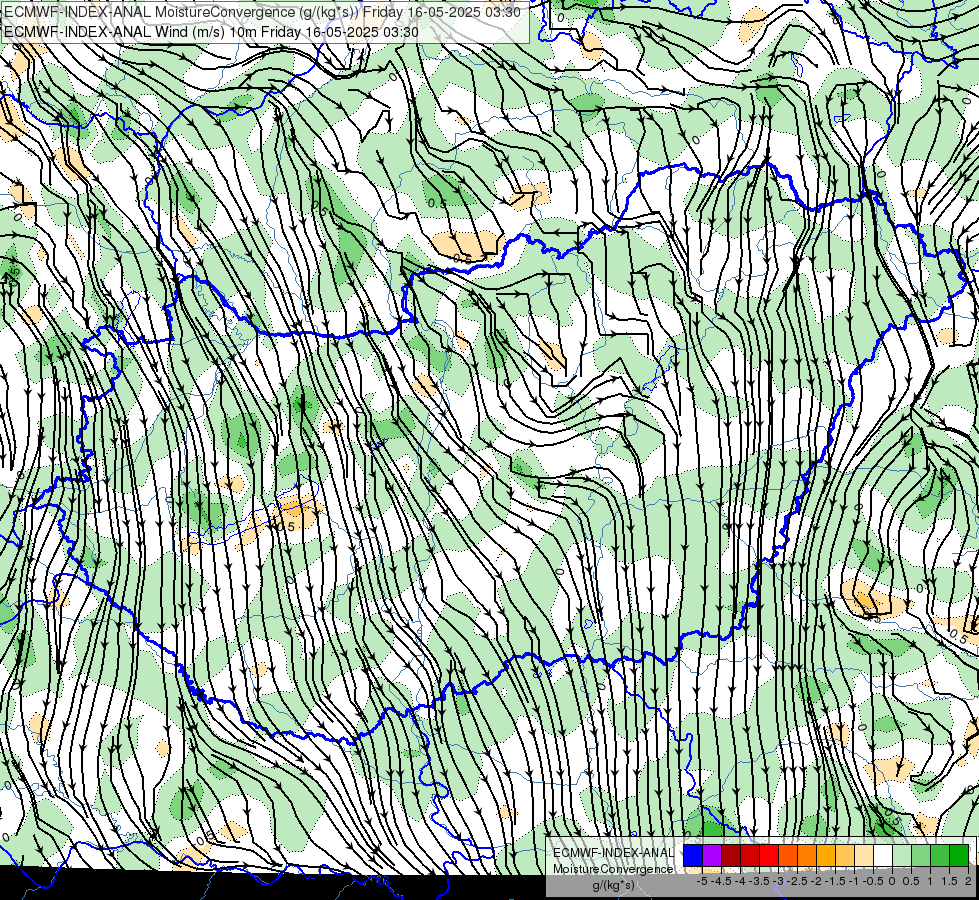Click the Wind (m/s) 10m title line
The image size is (979, 900).
click(211, 31)
